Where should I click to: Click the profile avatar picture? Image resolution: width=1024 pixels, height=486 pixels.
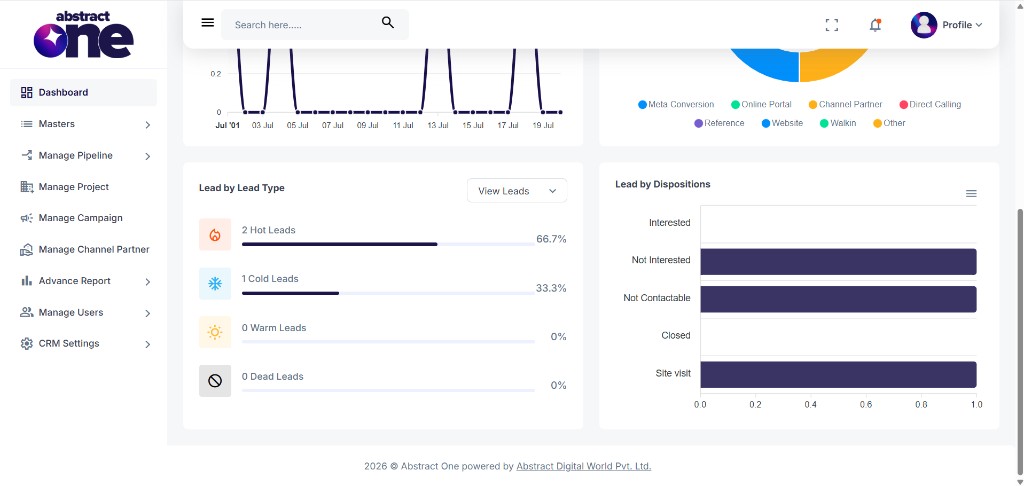[923, 25]
